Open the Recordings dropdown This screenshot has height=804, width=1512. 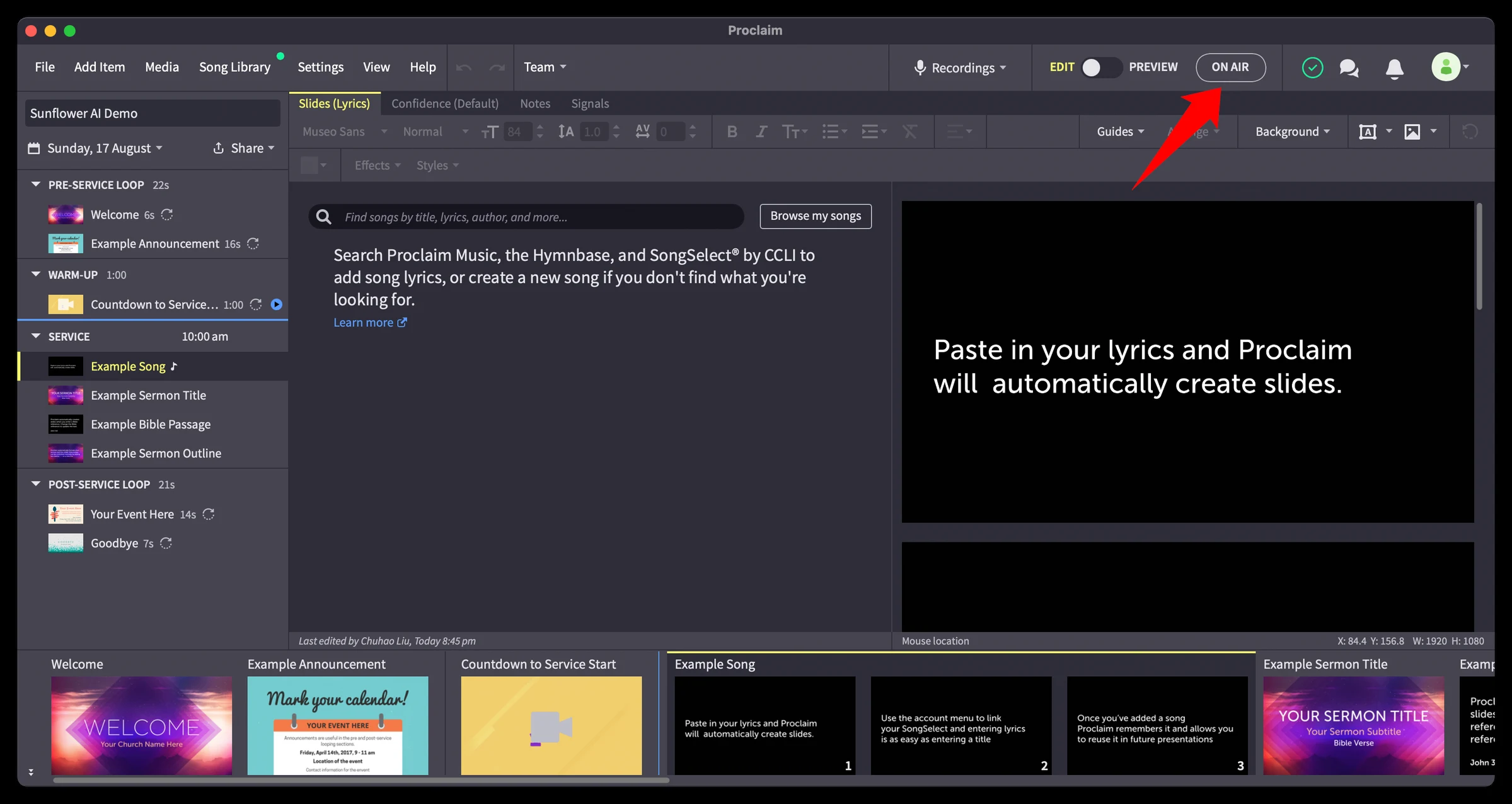pyautogui.click(x=960, y=68)
